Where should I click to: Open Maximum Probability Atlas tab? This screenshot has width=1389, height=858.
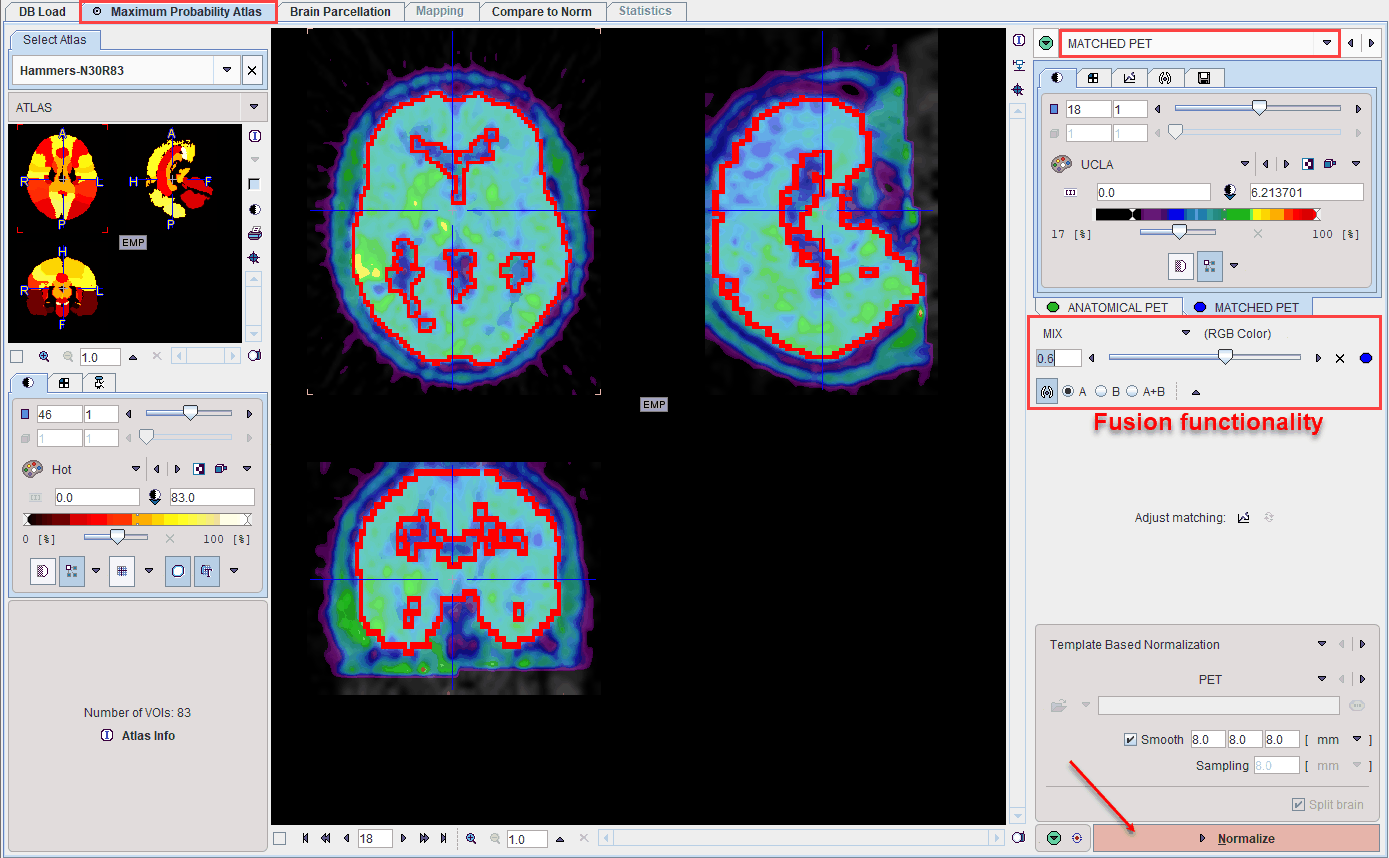[178, 12]
